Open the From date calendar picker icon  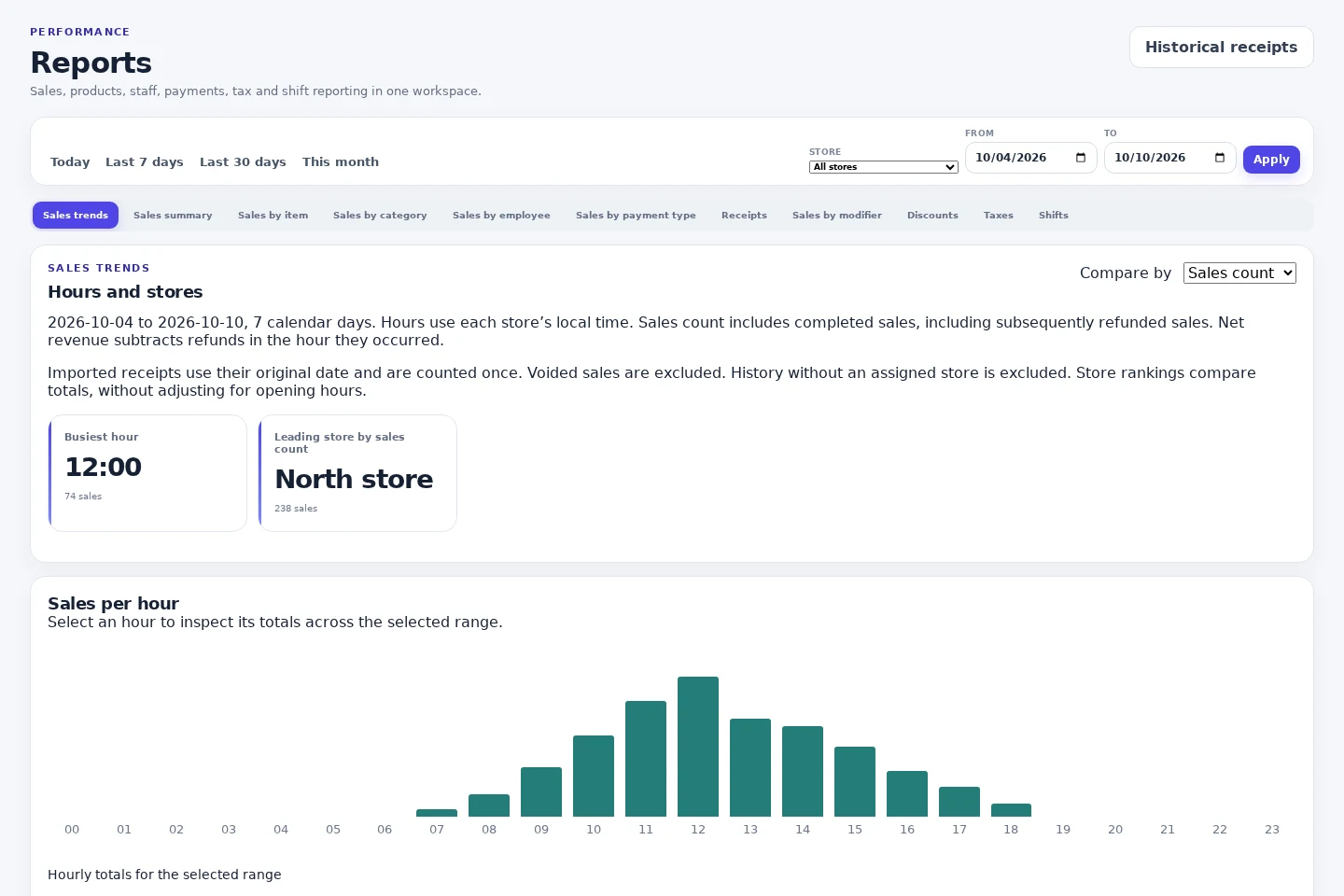point(1081,158)
